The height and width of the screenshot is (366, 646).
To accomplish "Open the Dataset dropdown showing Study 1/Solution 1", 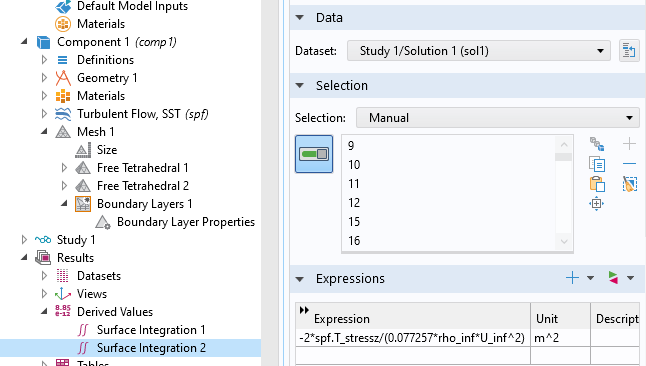I will pyautogui.click(x=479, y=51).
